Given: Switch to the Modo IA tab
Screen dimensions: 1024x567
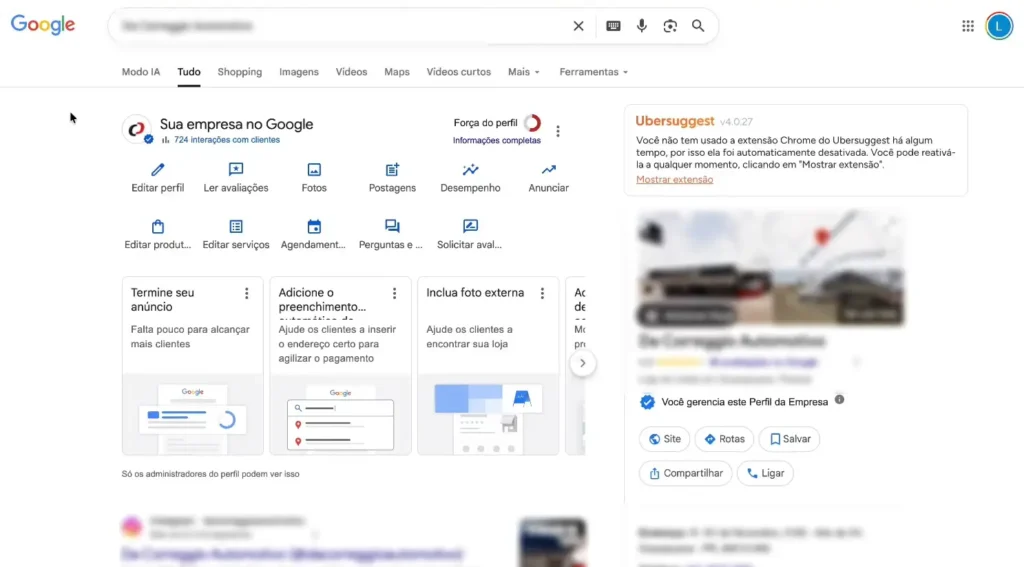Looking at the screenshot, I should [141, 72].
